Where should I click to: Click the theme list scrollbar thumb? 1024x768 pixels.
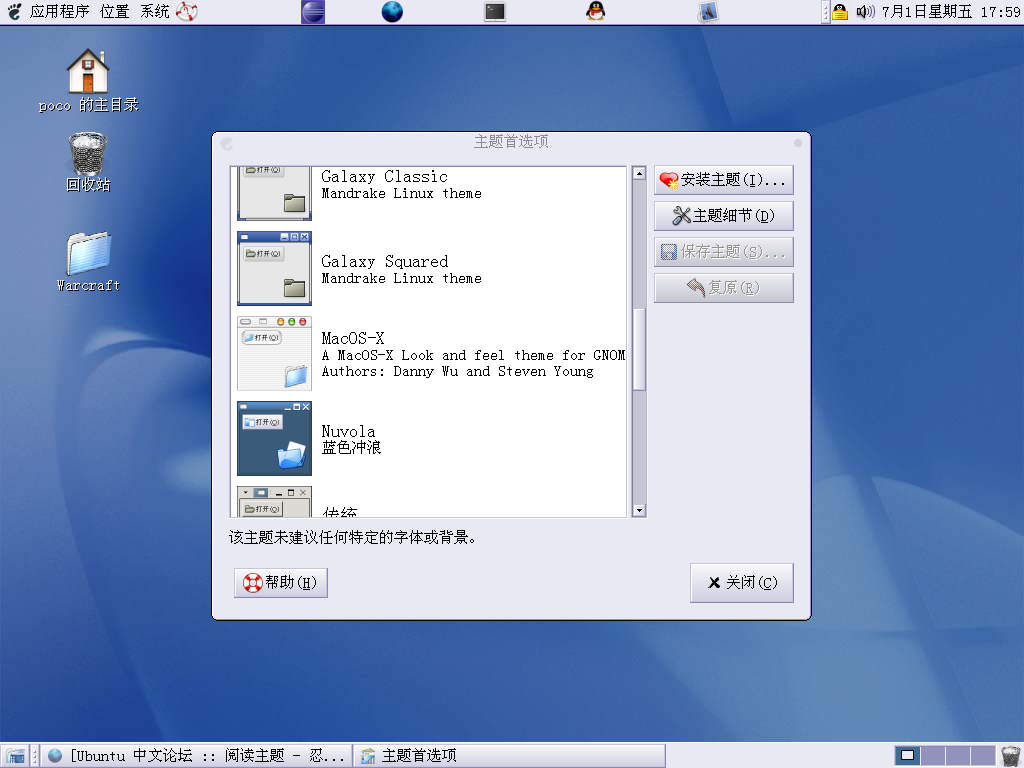[x=639, y=349]
